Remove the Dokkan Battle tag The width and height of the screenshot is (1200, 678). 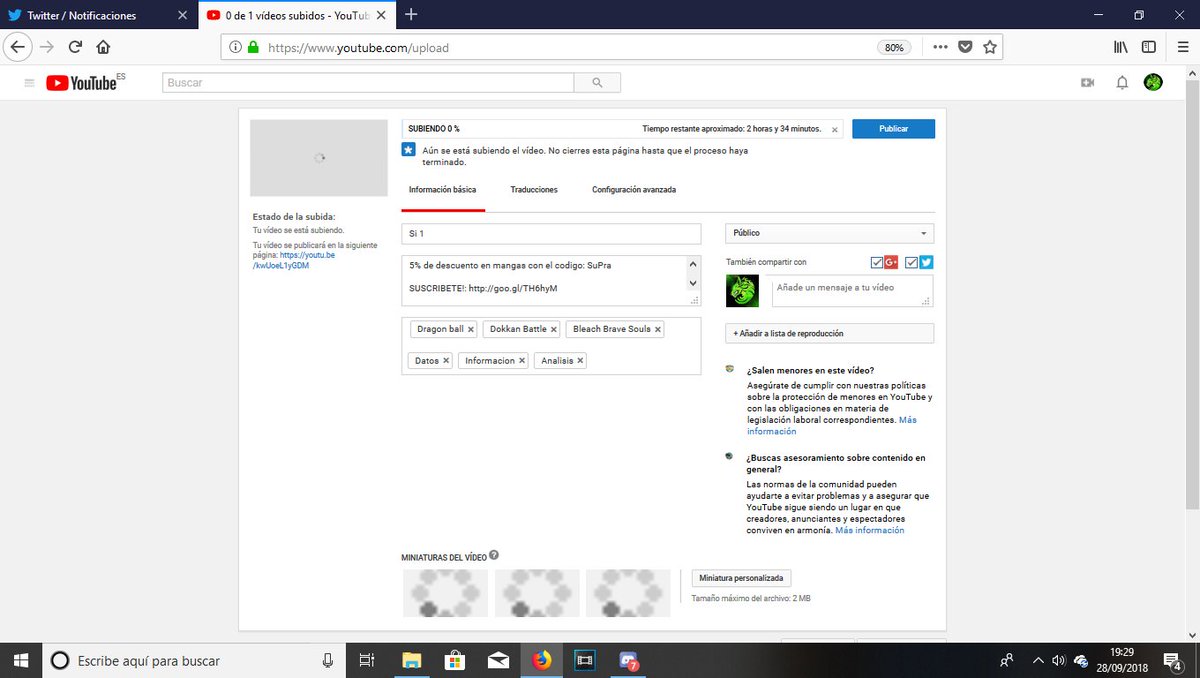coord(554,329)
